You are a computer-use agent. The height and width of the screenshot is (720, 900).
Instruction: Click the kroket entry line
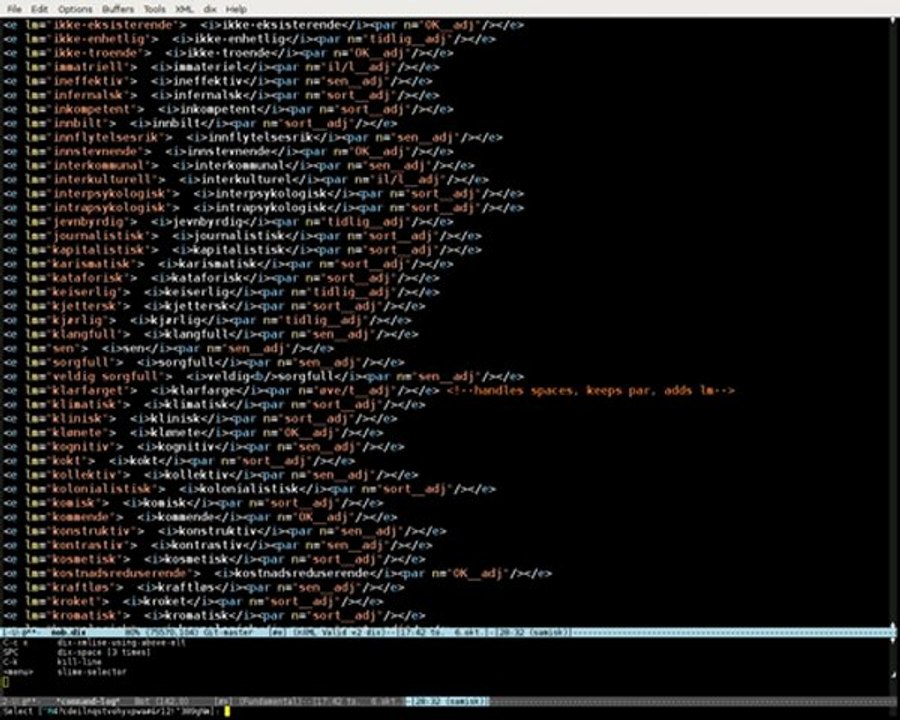click(193, 602)
